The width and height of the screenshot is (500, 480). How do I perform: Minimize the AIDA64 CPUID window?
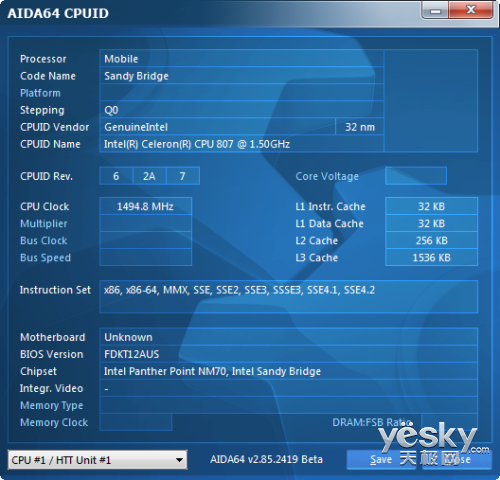coord(435,11)
